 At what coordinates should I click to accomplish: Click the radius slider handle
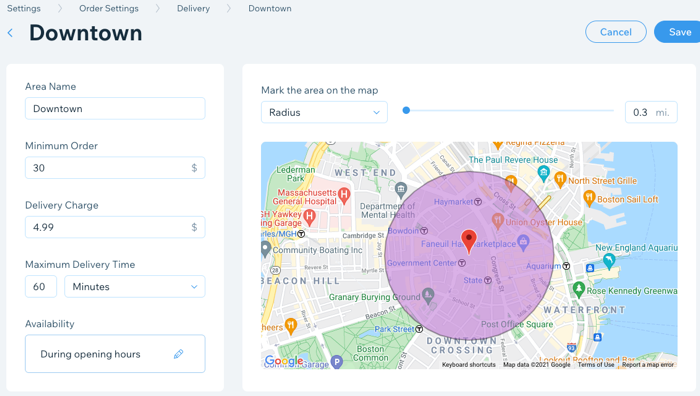pyautogui.click(x=406, y=110)
